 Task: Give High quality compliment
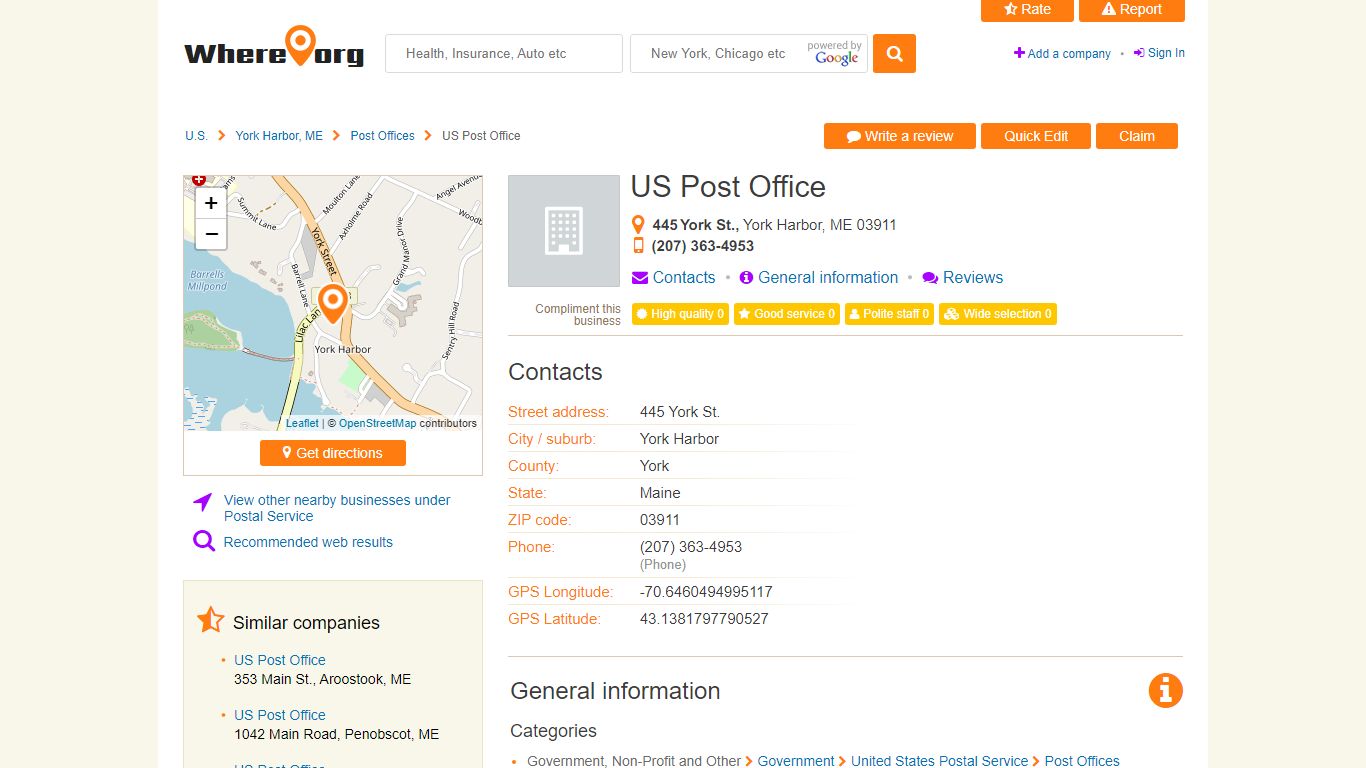[681, 314]
